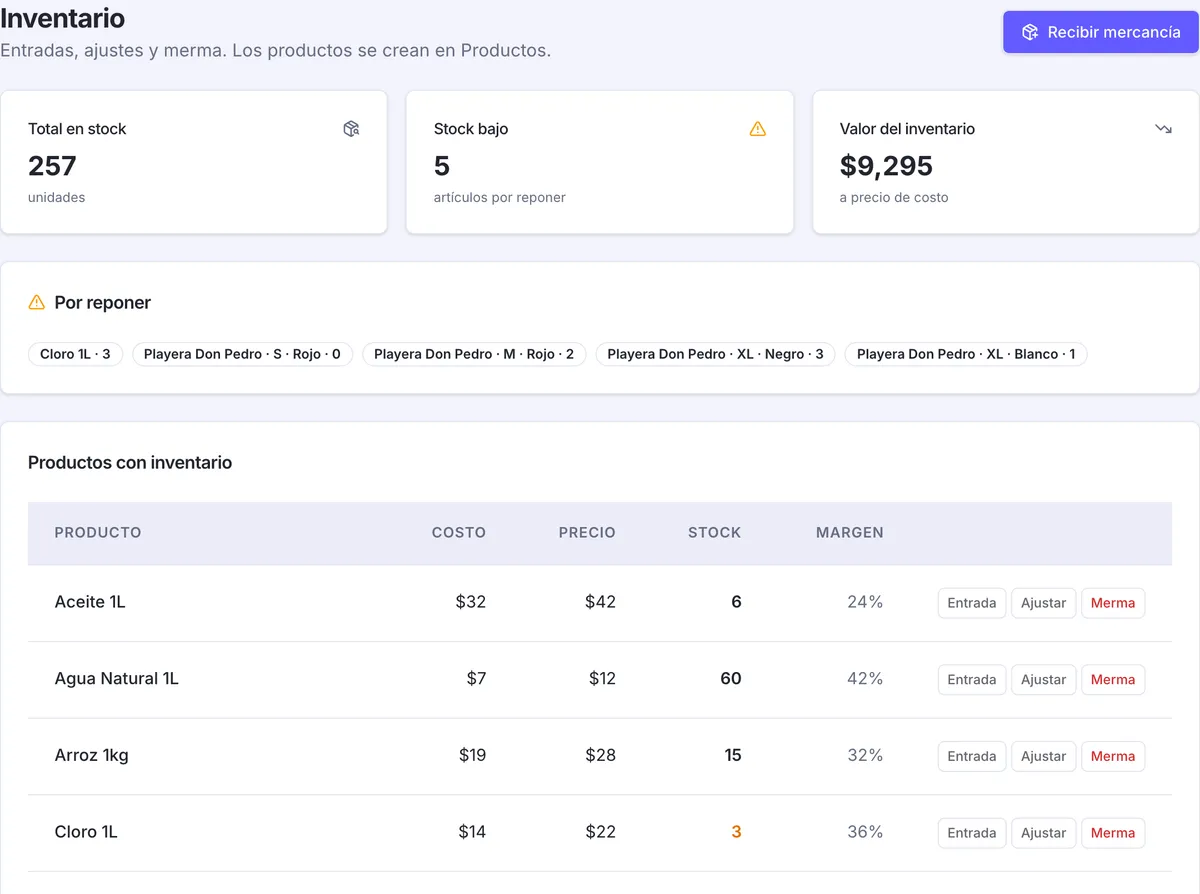Click the Cloro 1L product name in table
Viewport: 1200px width, 894px height.
point(86,832)
